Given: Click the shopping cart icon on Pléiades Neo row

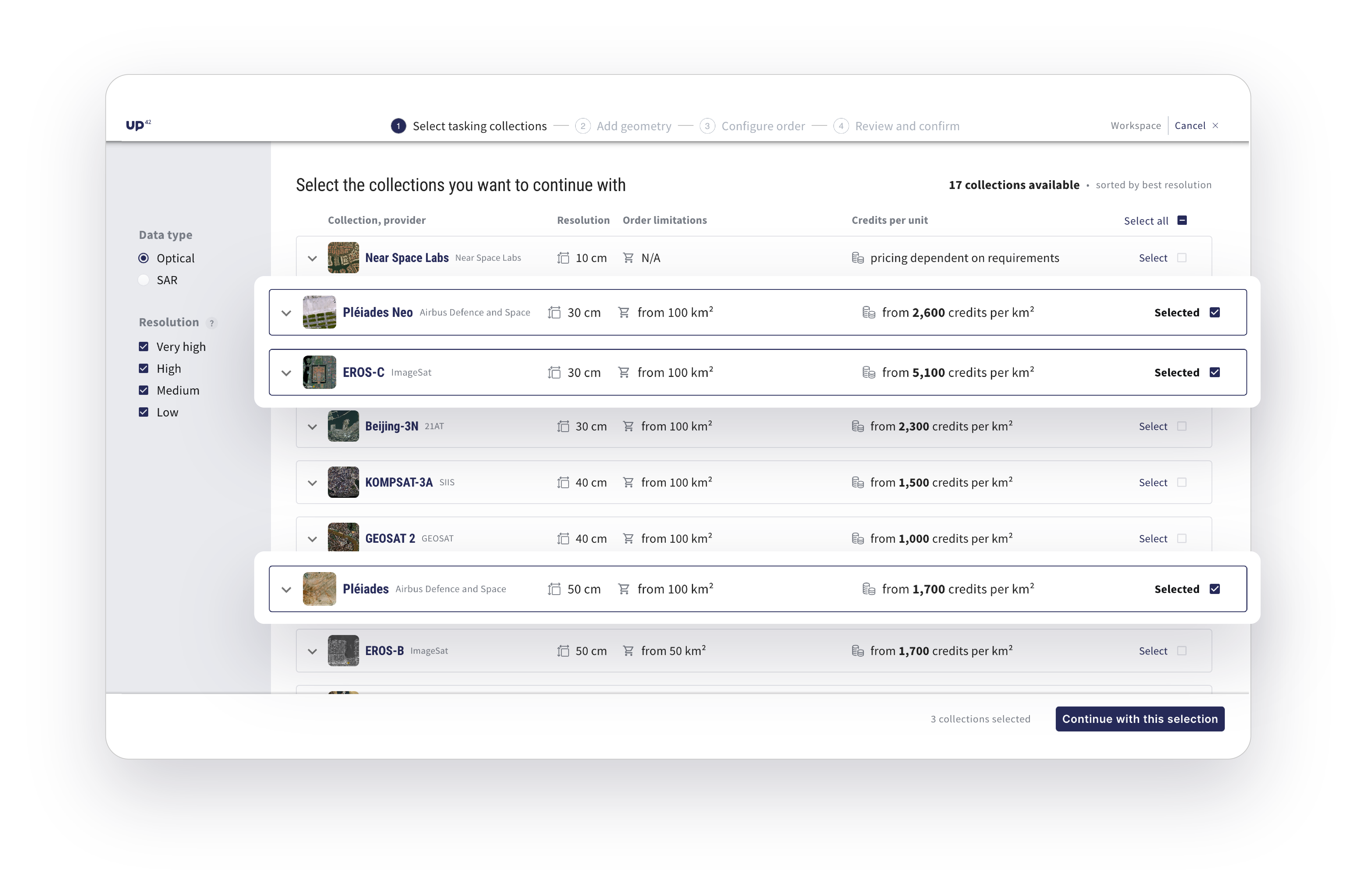Looking at the screenshot, I should 624,312.
